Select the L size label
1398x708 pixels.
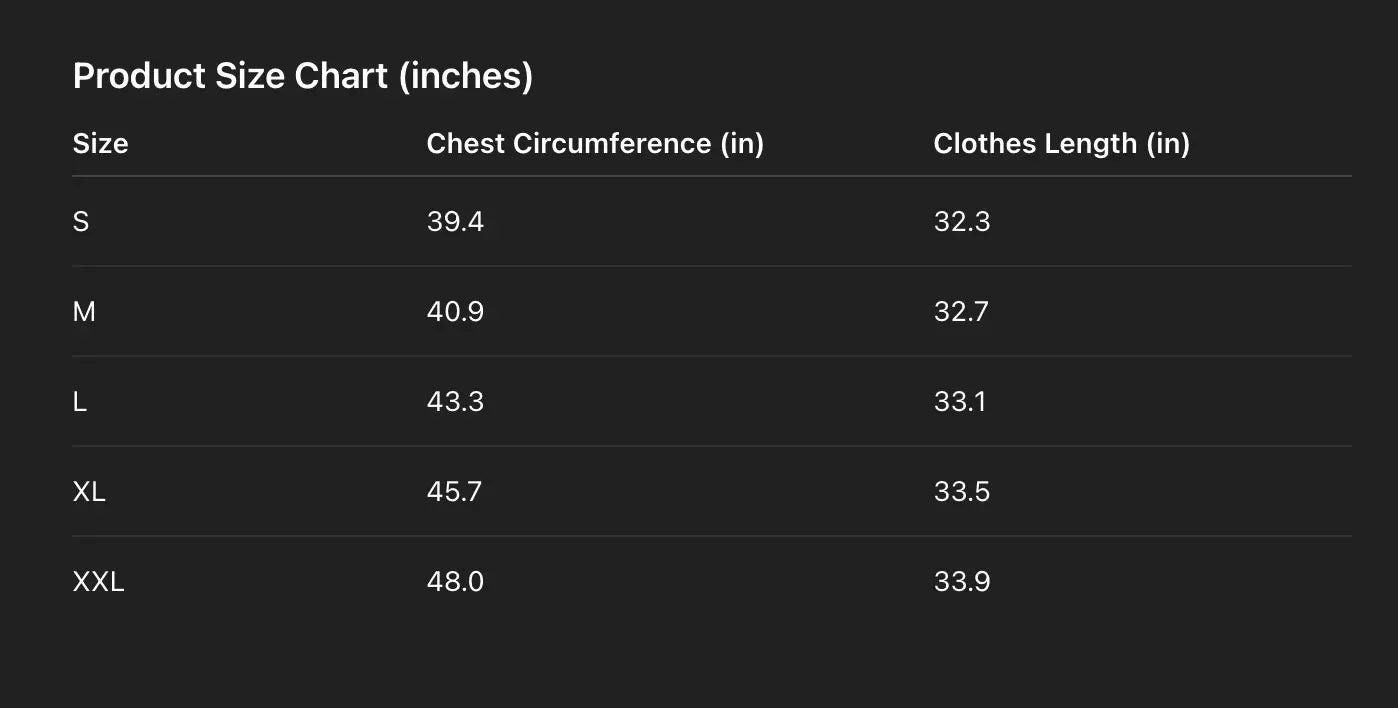tap(80, 401)
